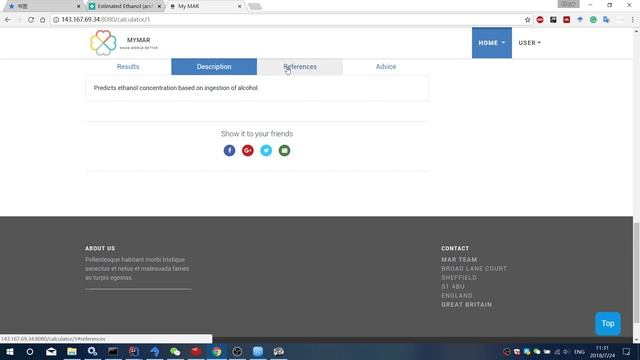640x360 pixels.
Task: Click the SHEFFIELD address line
Action: pos(459,278)
